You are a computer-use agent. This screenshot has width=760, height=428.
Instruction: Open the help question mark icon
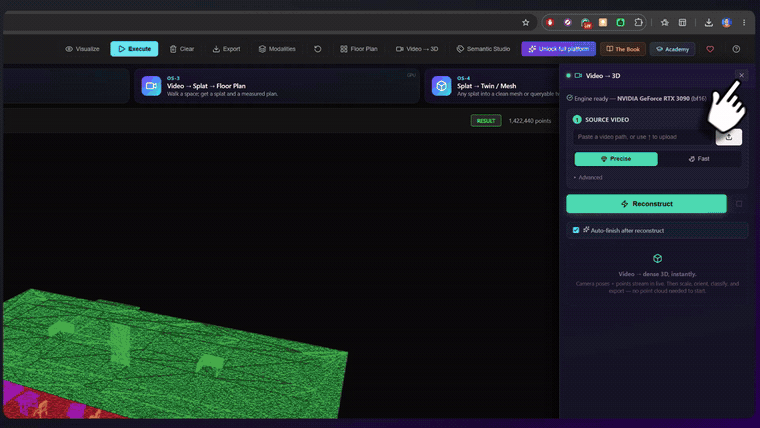tap(736, 49)
